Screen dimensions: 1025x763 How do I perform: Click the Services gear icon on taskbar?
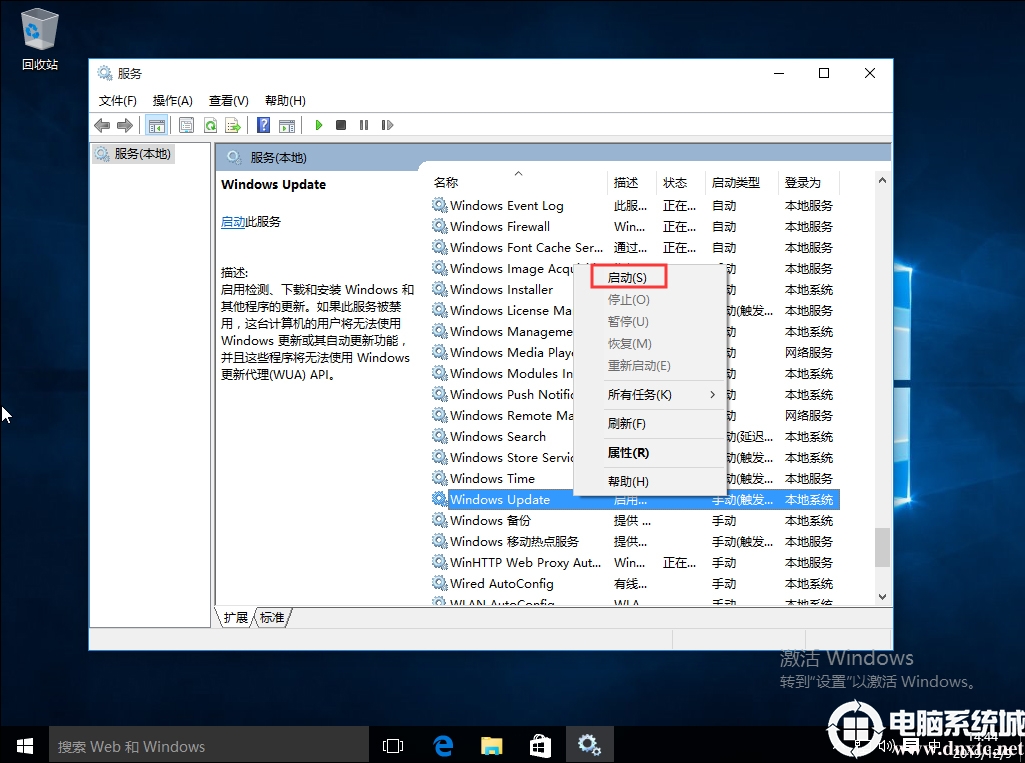click(x=589, y=745)
